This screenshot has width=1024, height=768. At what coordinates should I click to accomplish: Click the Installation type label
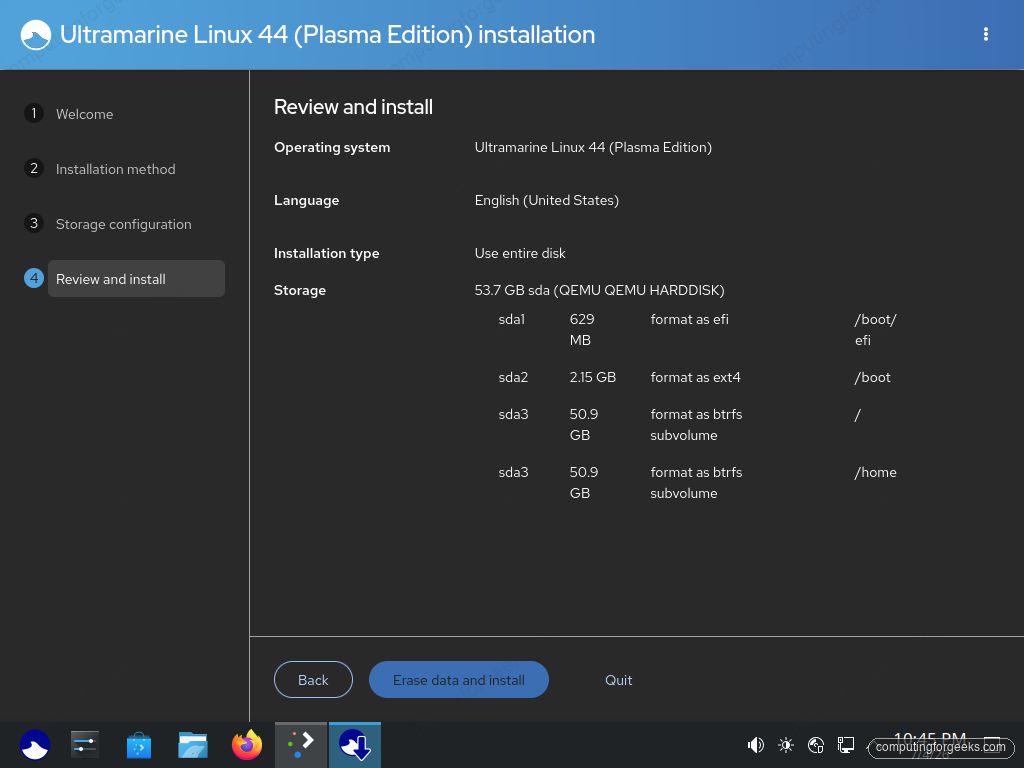point(327,253)
